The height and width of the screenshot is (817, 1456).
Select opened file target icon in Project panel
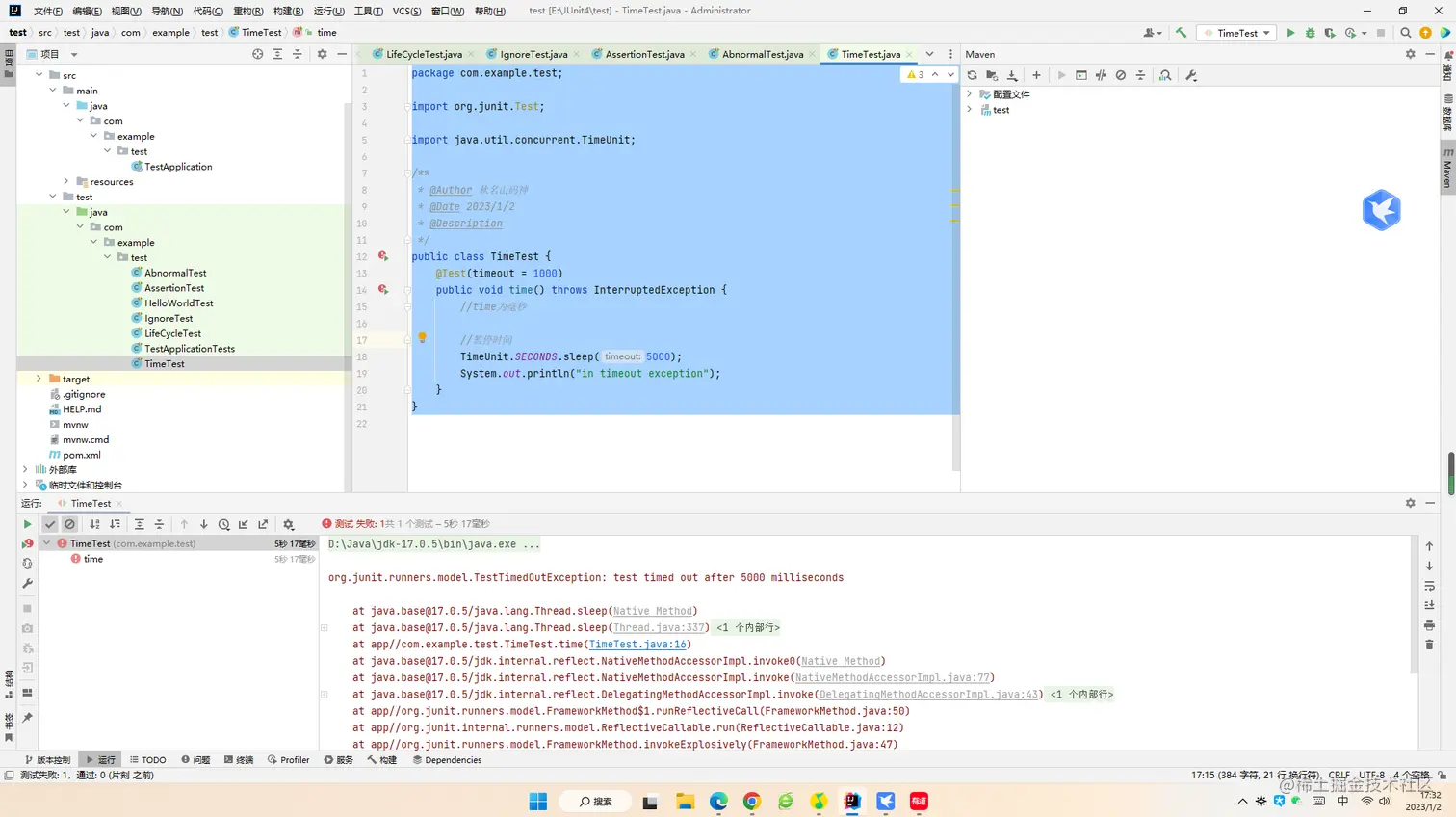[257, 54]
